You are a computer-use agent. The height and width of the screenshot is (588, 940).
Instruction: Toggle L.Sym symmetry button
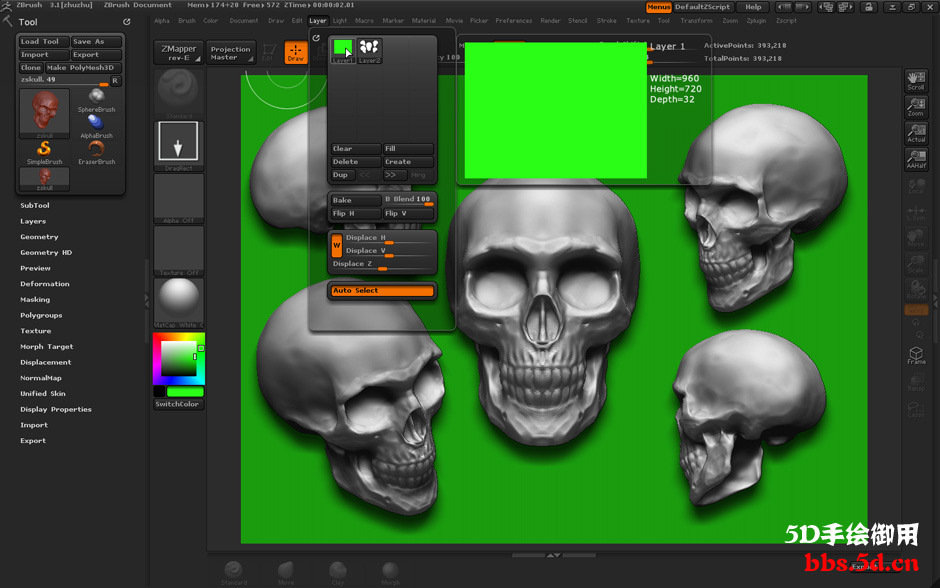pos(915,212)
